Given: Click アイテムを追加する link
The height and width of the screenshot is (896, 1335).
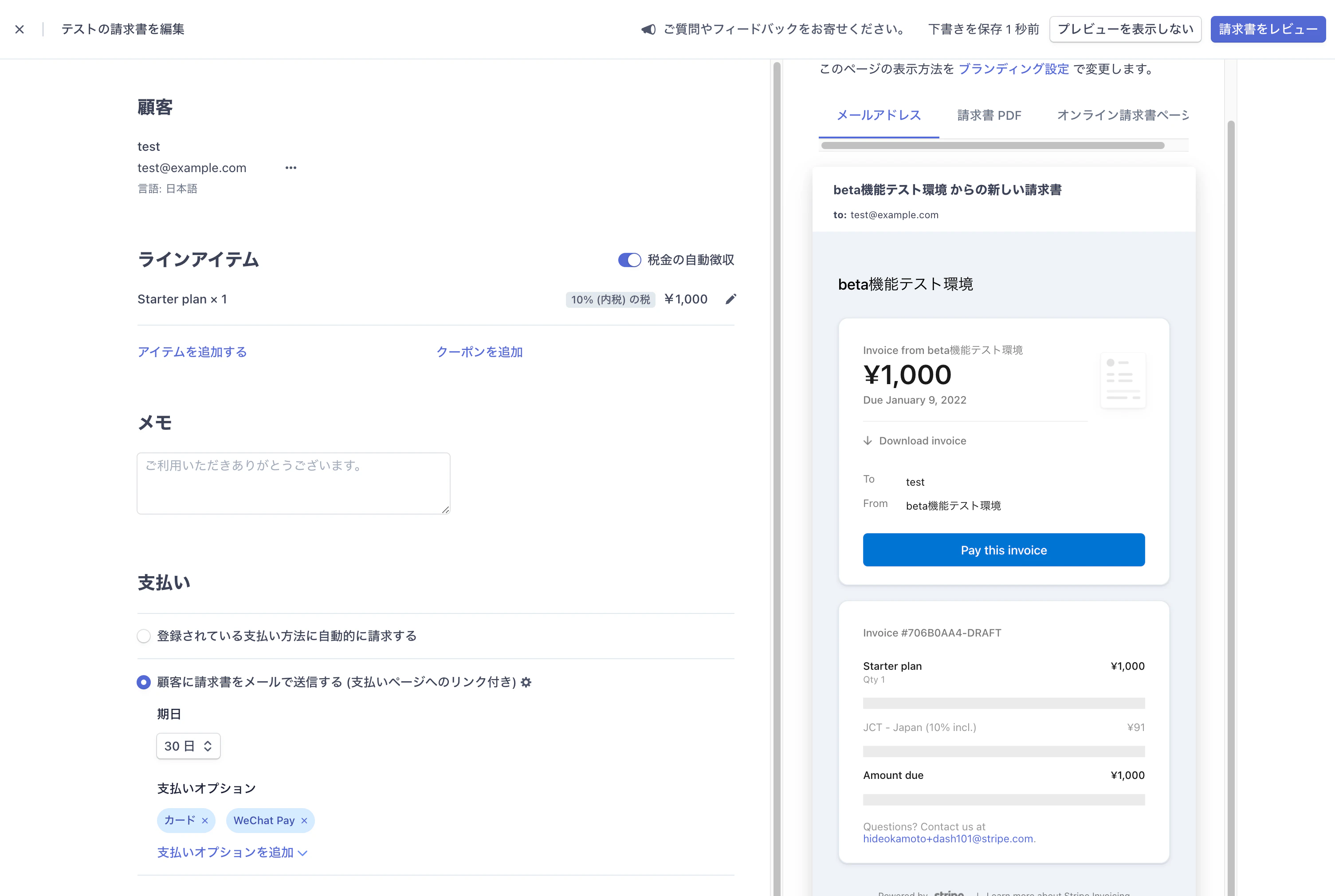Looking at the screenshot, I should tap(192, 352).
